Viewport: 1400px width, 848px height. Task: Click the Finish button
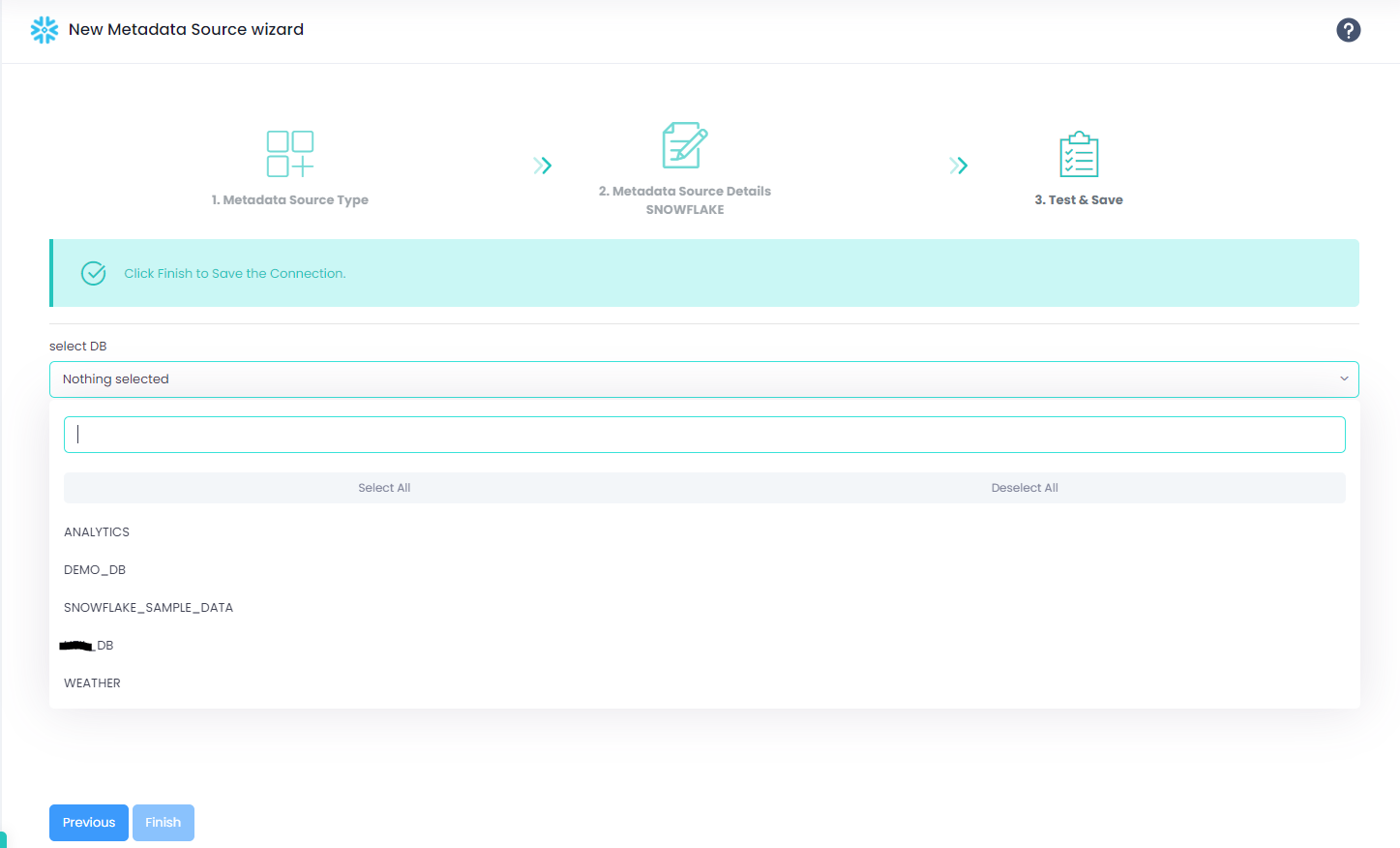coord(164,823)
